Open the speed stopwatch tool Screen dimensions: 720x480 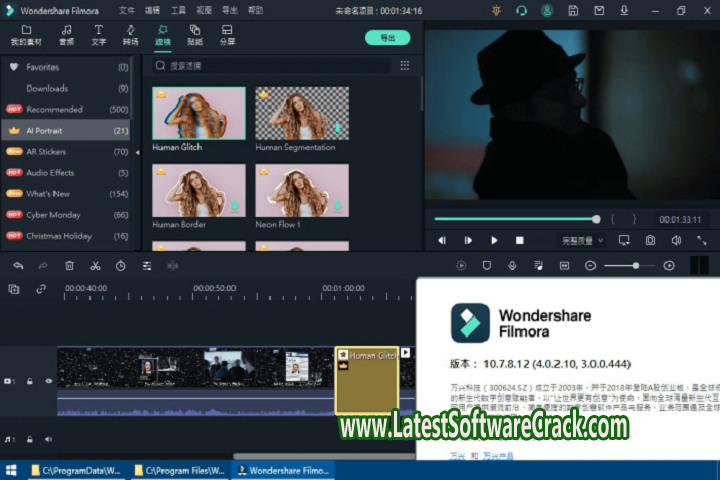tap(121, 265)
